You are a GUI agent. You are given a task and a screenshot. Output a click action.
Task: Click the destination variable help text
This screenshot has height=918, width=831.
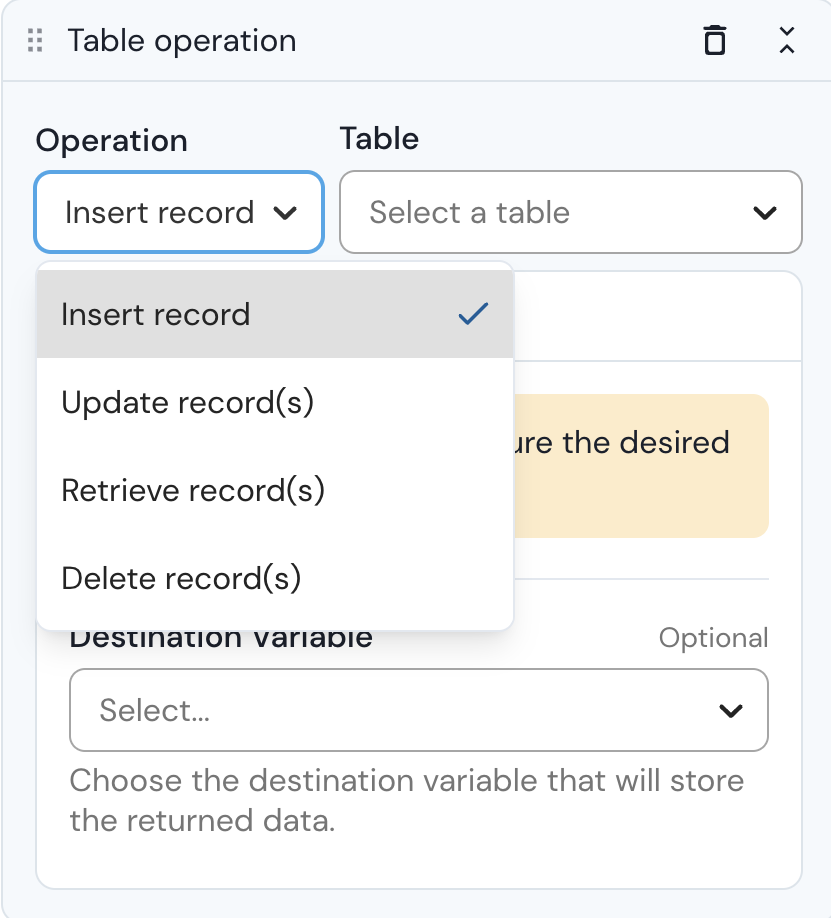(407, 800)
